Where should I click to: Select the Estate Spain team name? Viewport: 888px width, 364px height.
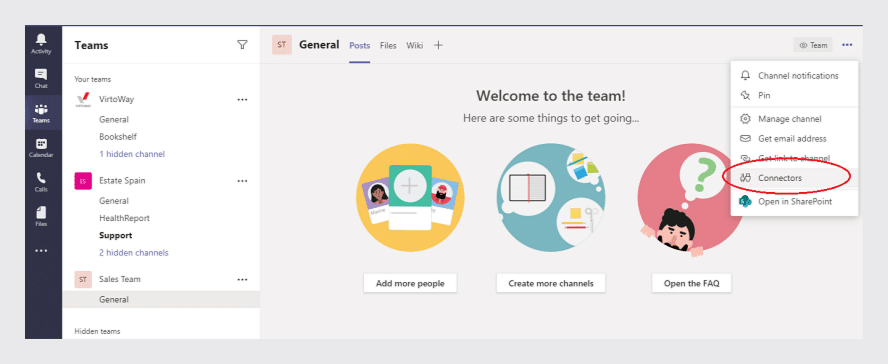[122, 181]
